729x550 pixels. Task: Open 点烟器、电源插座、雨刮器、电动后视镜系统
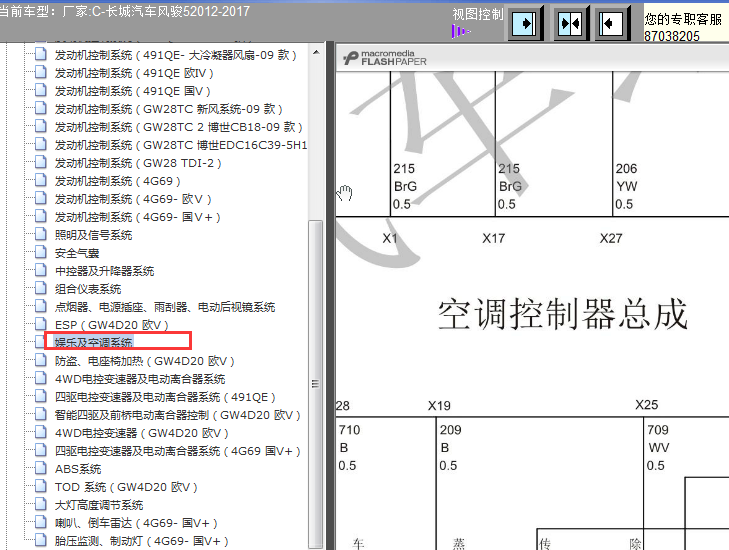point(165,307)
